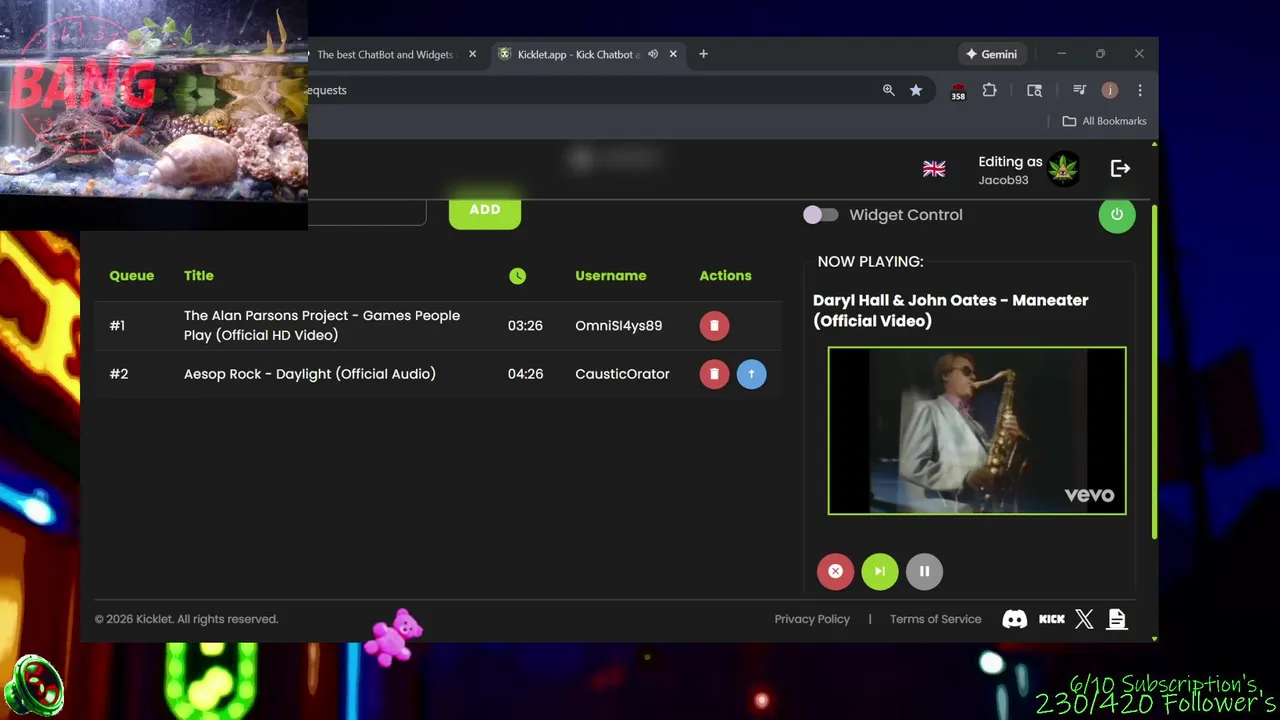Screen dimensions: 1280x720
Task: Click the 04:26 duration cell
Action: point(525,374)
